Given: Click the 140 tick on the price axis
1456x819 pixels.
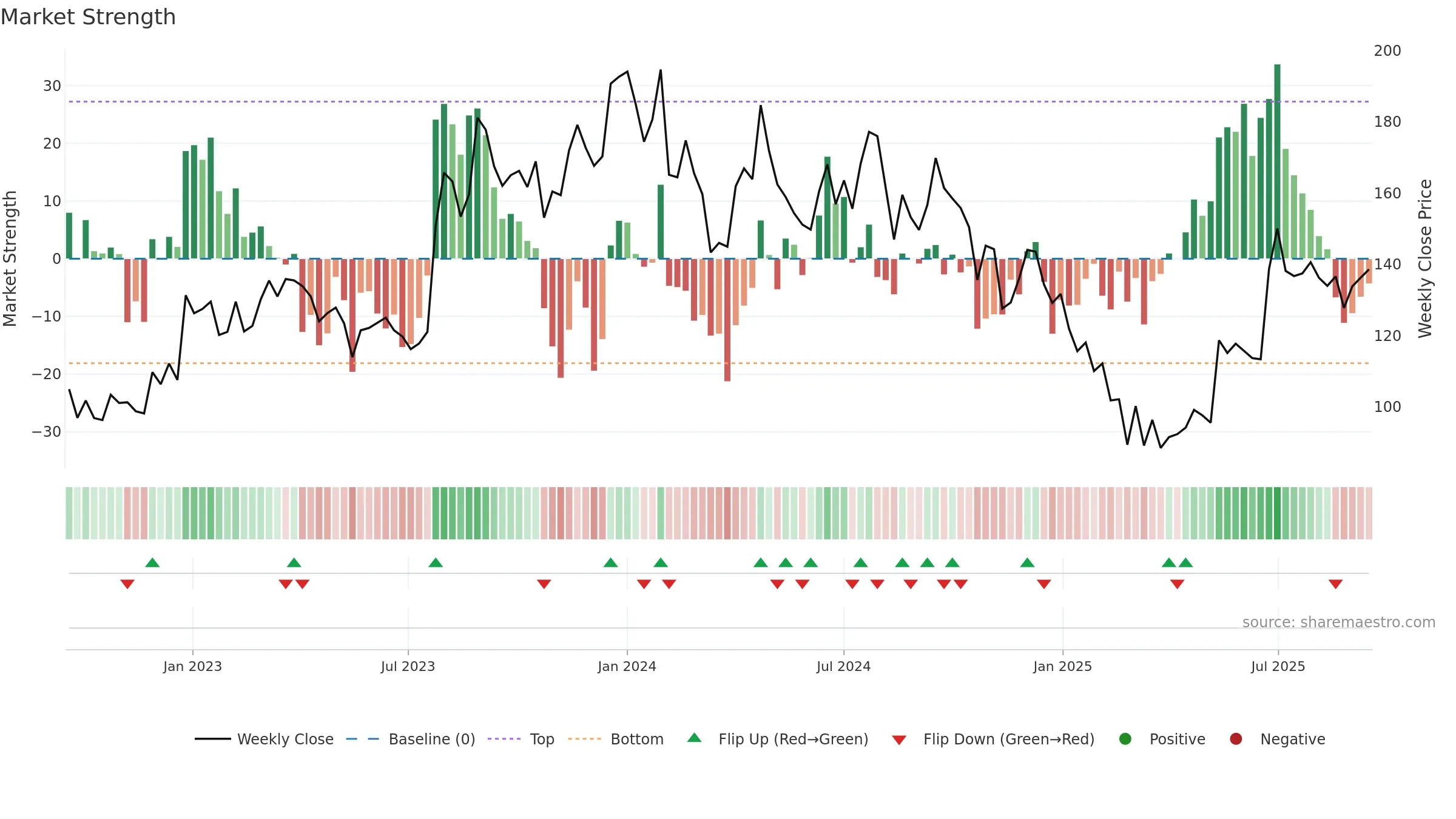Looking at the screenshot, I should [x=1387, y=264].
